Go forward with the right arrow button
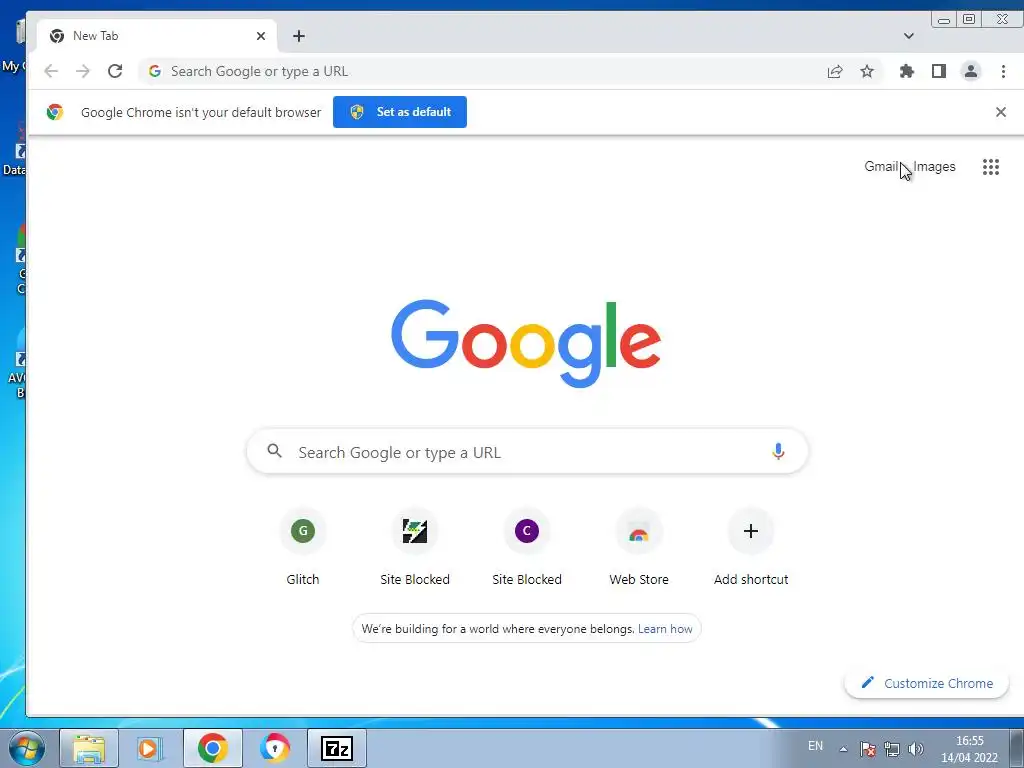The width and height of the screenshot is (1024, 768). pyautogui.click(x=83, y=71)
